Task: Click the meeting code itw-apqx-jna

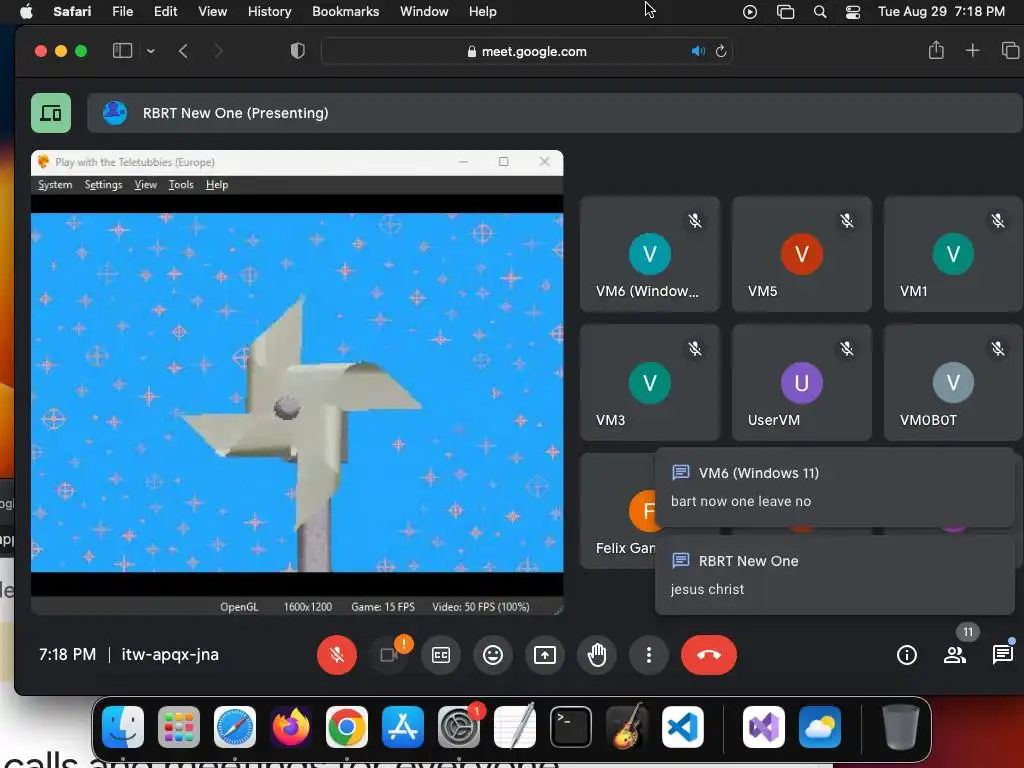Action: (x=170, y=654)
